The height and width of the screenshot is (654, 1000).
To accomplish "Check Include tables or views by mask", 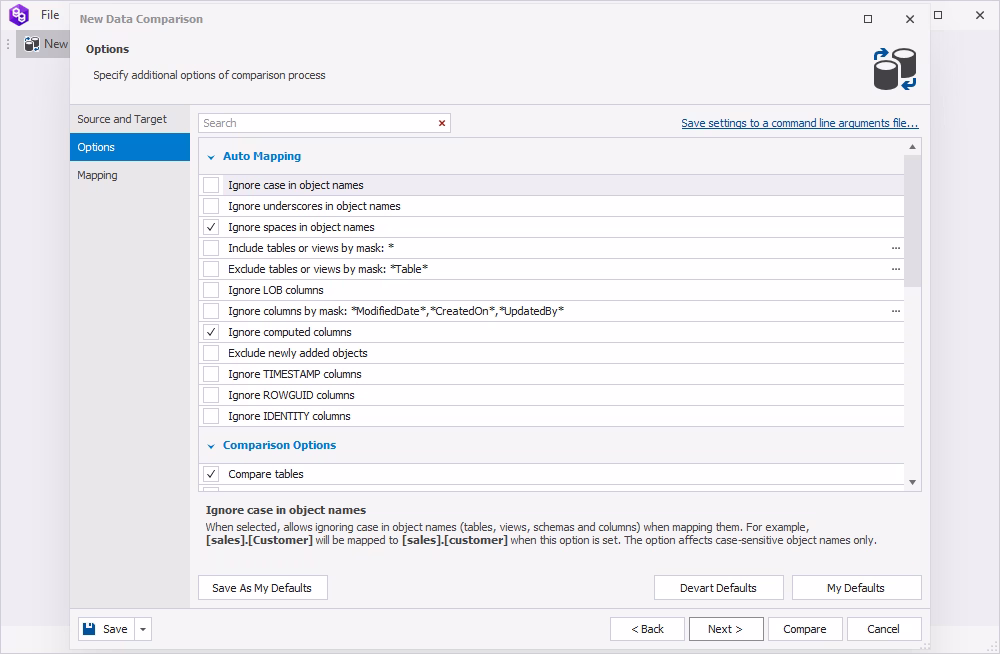I will point(211,248).
